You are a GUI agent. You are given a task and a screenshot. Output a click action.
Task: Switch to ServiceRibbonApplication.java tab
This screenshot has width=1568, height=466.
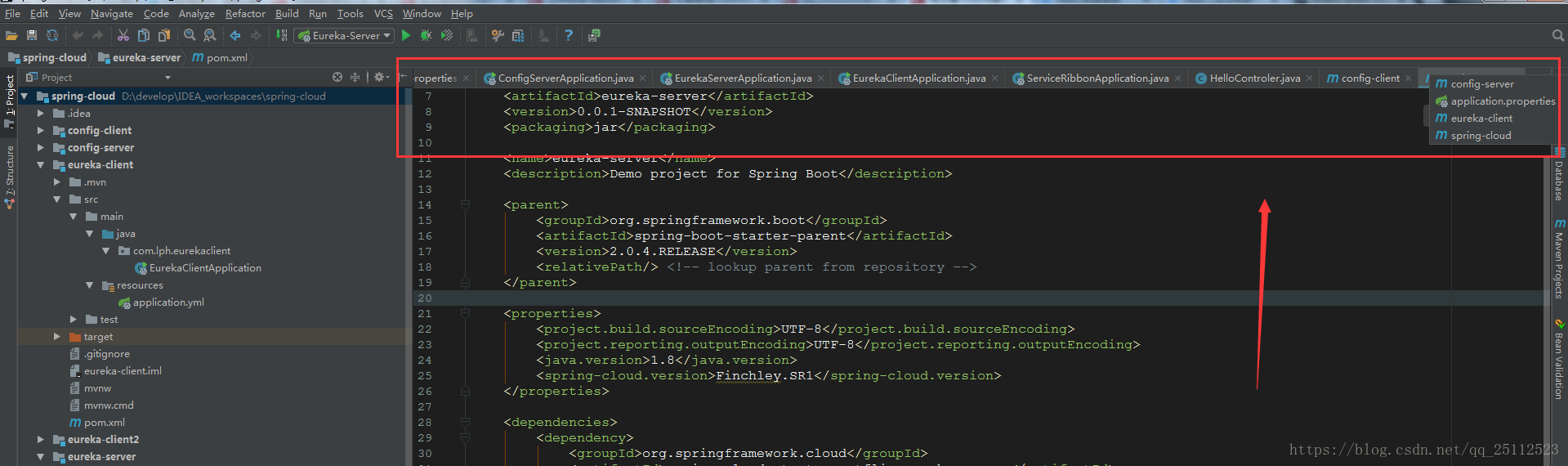coord(1097,78)
